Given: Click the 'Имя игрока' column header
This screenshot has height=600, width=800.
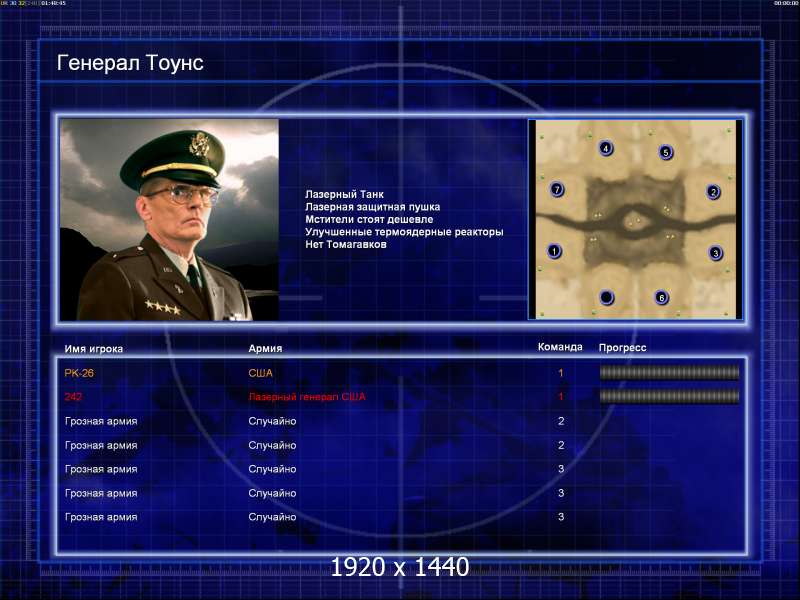Looking at the screenshot, I should pyautogui.click(x=94, y=349).
